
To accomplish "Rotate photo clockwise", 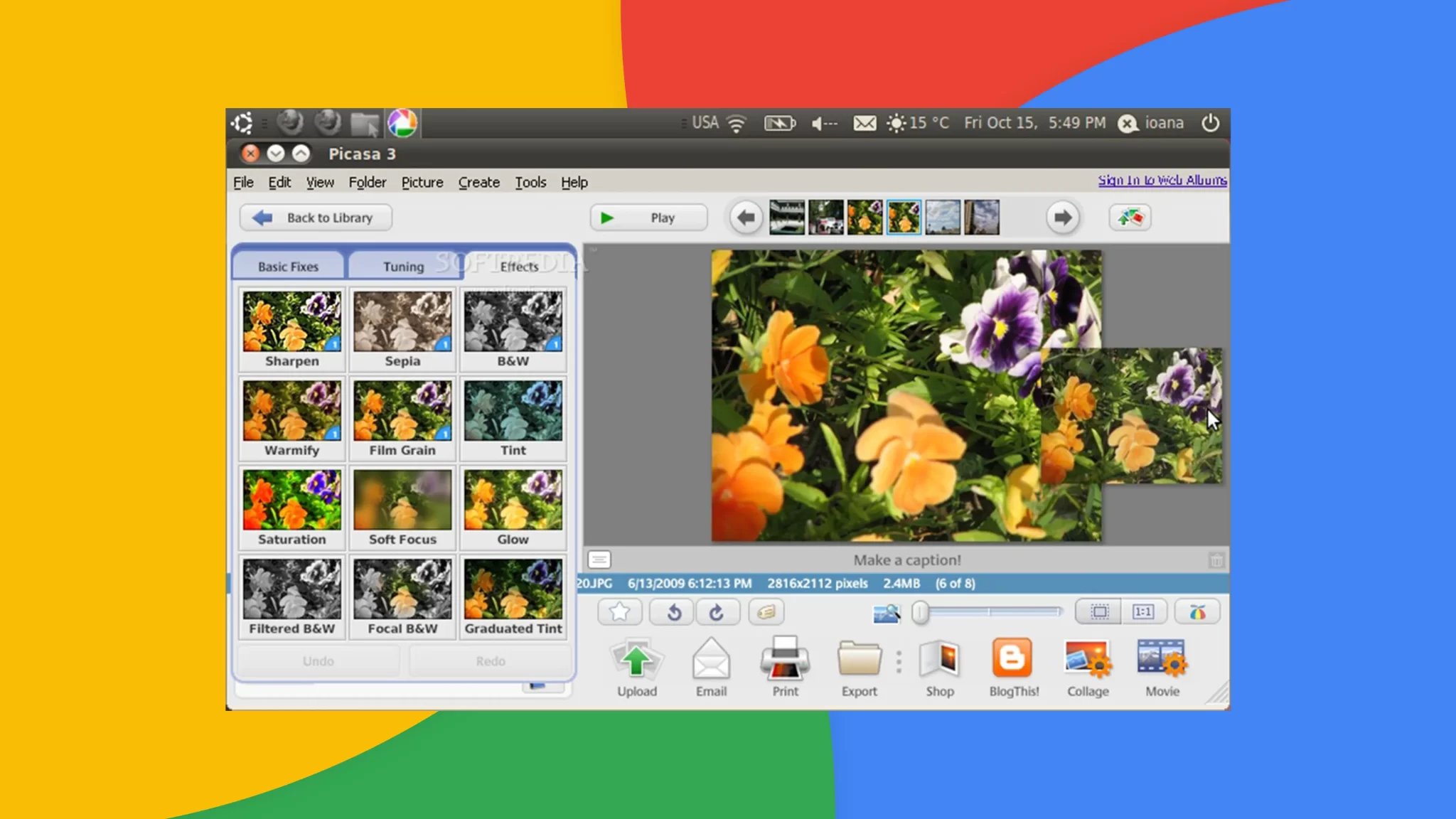I will tap(717, 611).
